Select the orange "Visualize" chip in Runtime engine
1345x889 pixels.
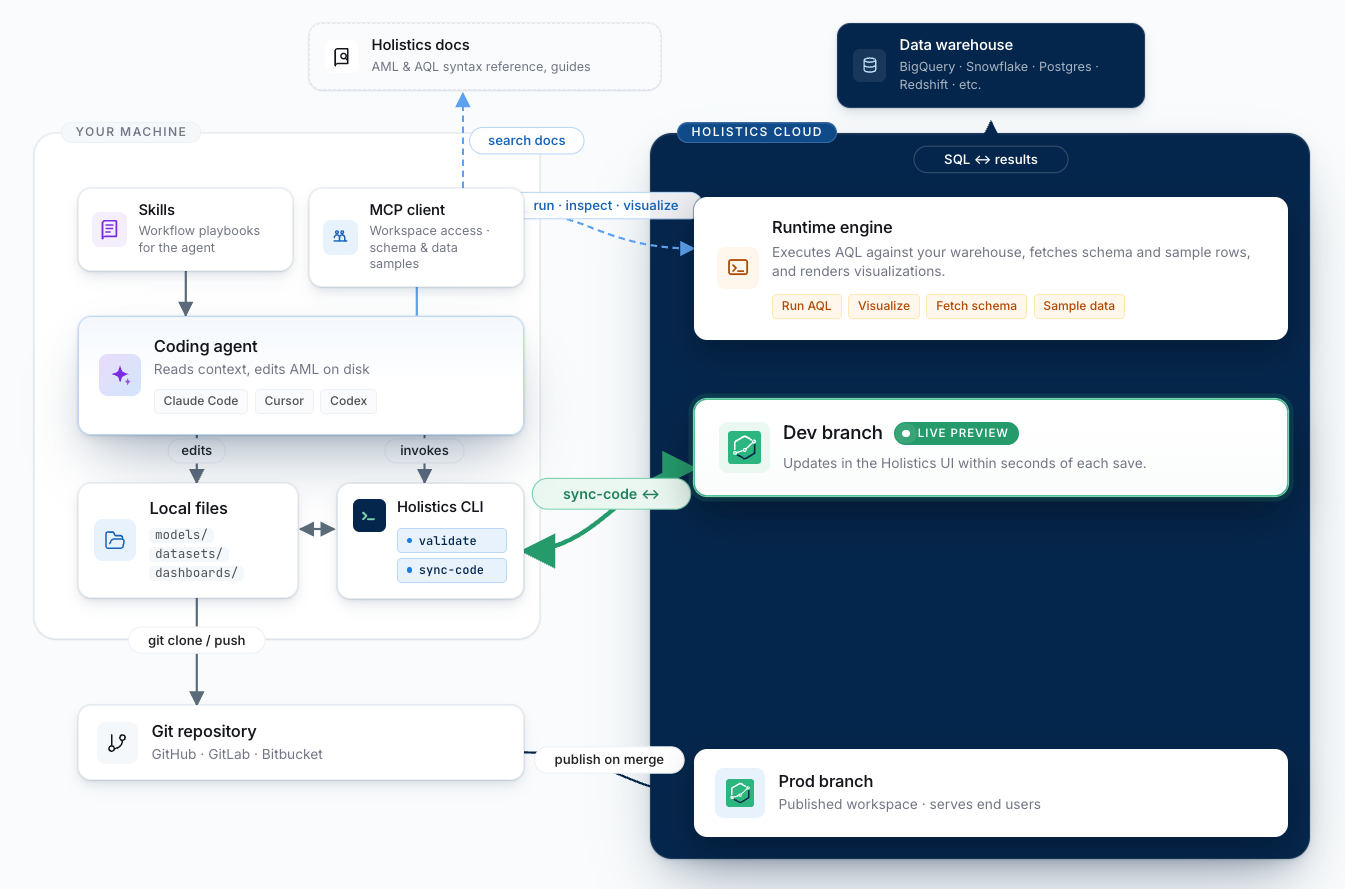click(884, 306)
